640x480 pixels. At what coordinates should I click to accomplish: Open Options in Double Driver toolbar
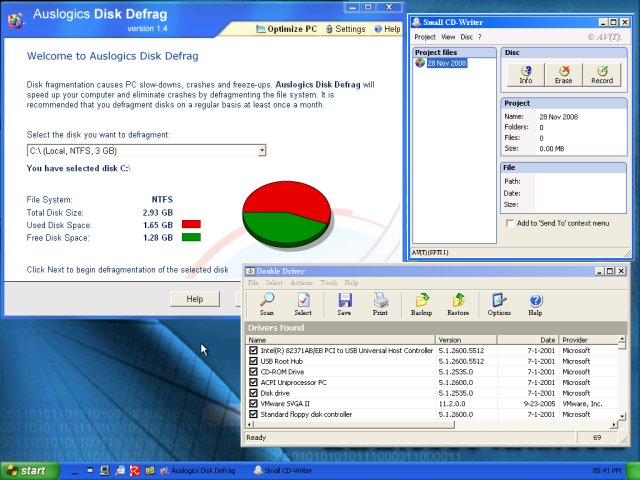click(499, 304)
